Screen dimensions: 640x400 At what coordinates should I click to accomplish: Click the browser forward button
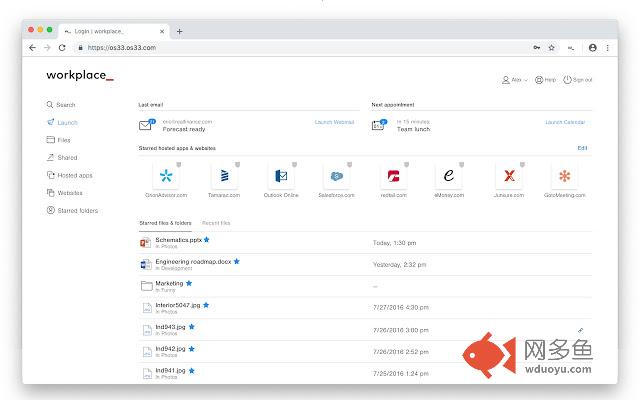tap(47, 48)
